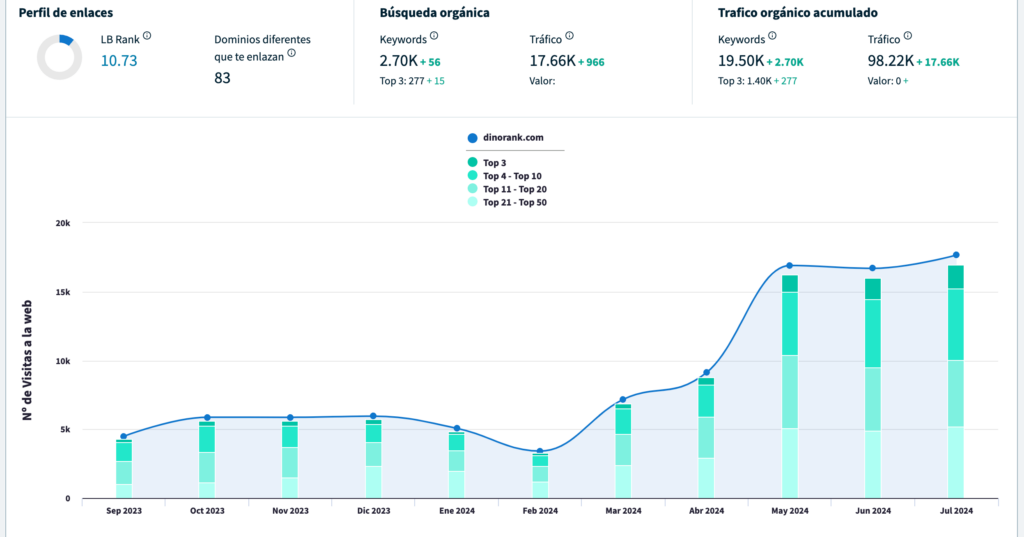The height and width of the screenshot is (537, 1024).
Task: Click the Jun 2024 stacked bar
Action: click(872, 389)
